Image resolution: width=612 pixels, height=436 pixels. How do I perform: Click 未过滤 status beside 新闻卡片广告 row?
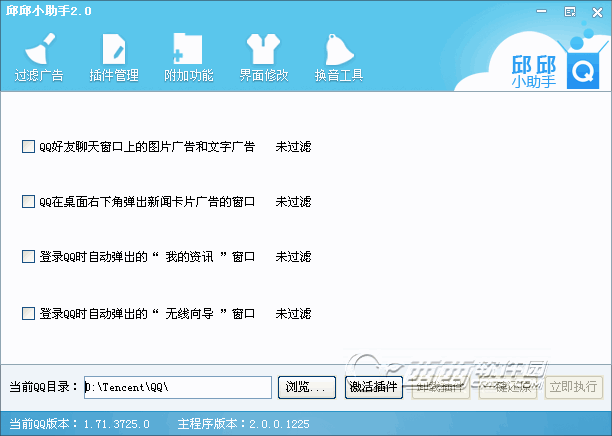(x=293, y=202)
